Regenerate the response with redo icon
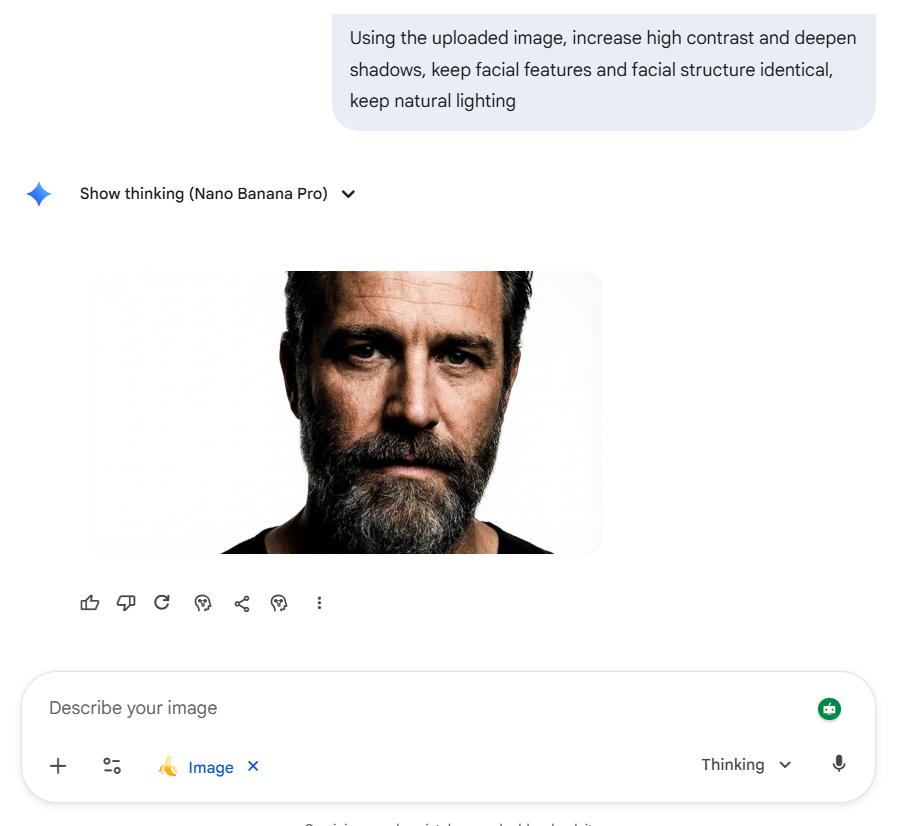Image resolution: width=910 pixels, height=826 pixels. [x=162, y=603]
